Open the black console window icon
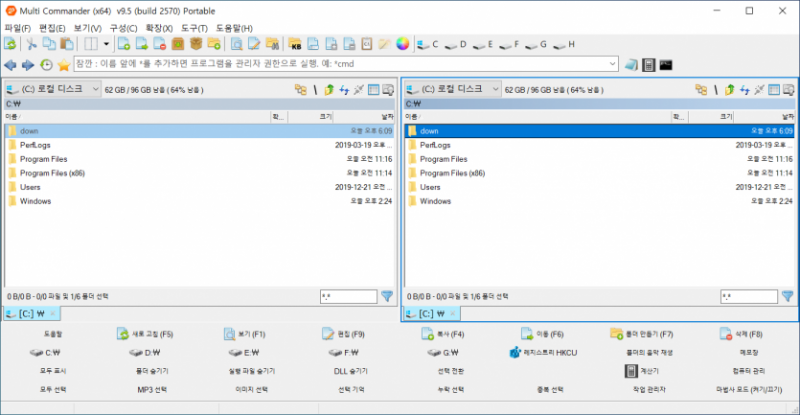800x415 pixels. 666,65
